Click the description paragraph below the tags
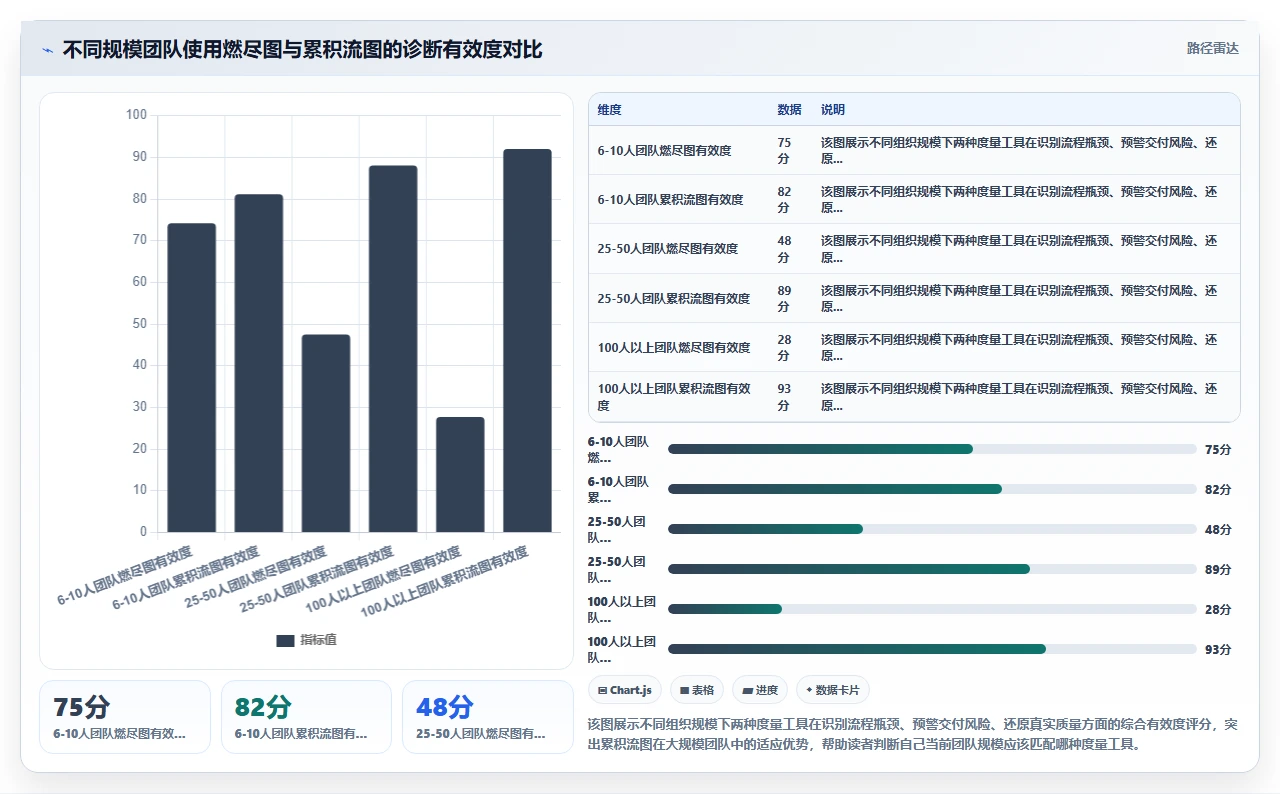This screenshot has width=1280, height=794. coord(914,734)
